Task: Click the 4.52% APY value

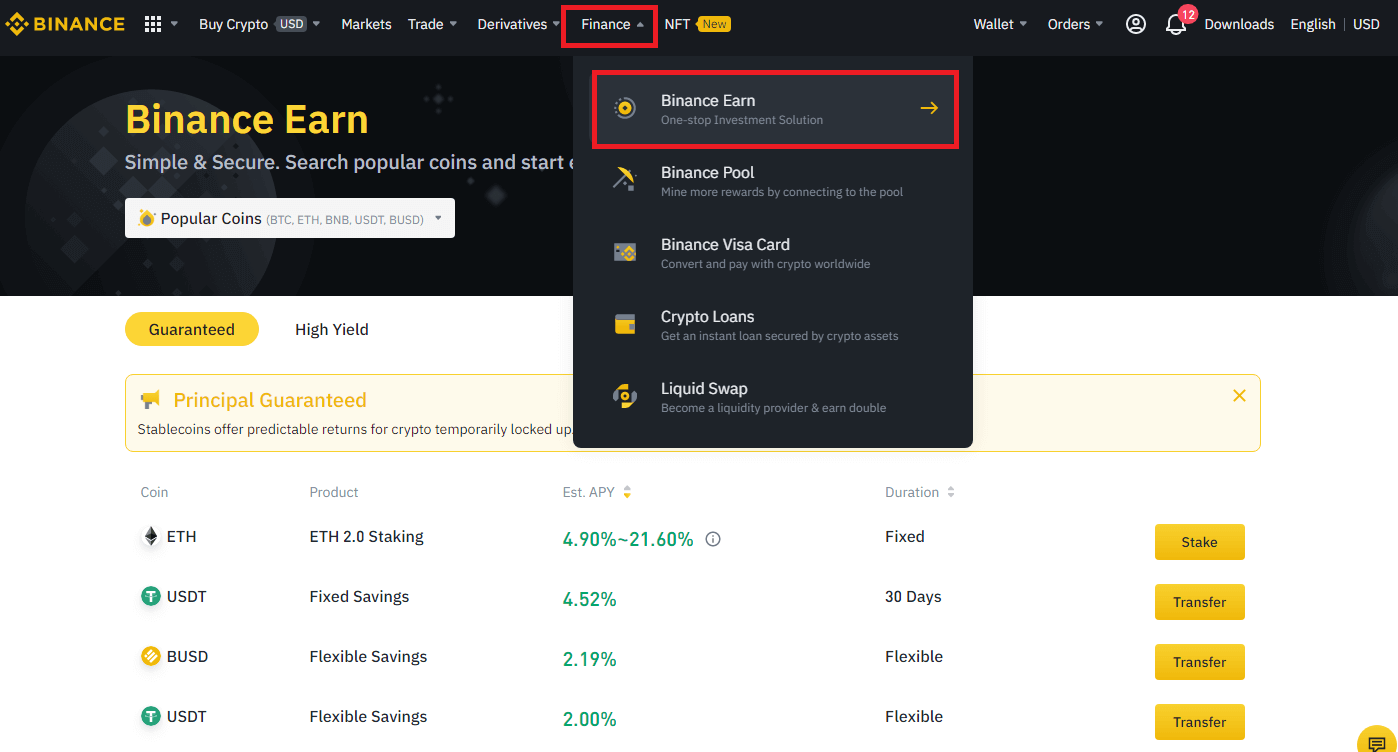Action: pos(590,599)
